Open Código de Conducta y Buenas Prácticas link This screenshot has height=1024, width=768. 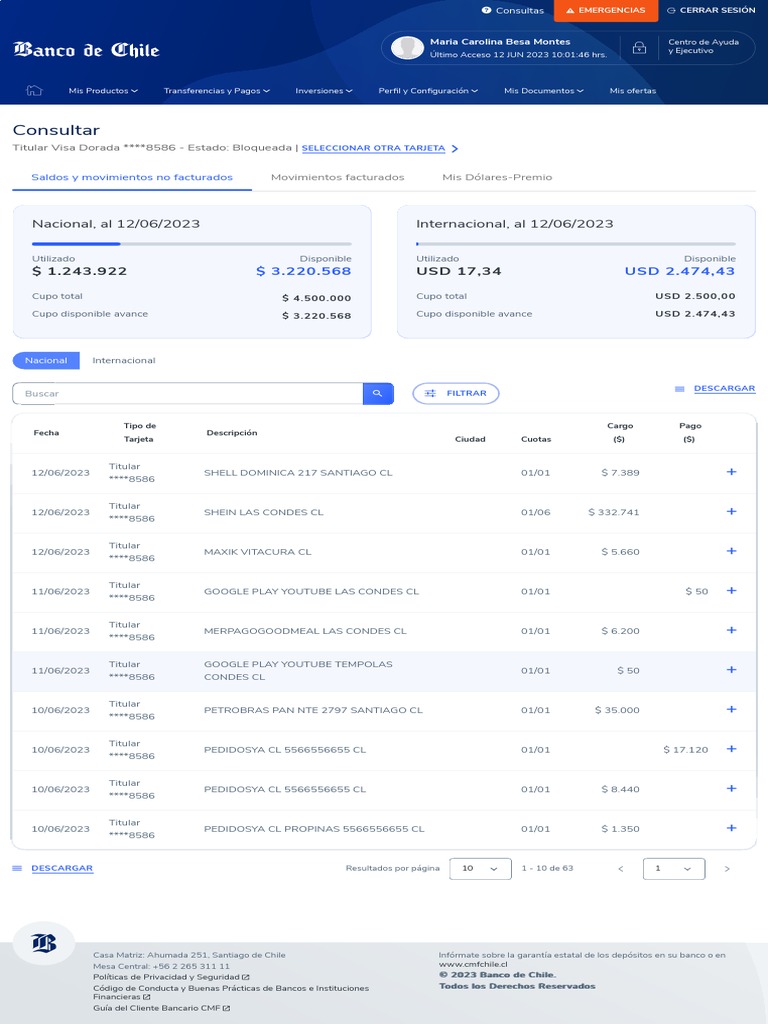click(231, 993)
